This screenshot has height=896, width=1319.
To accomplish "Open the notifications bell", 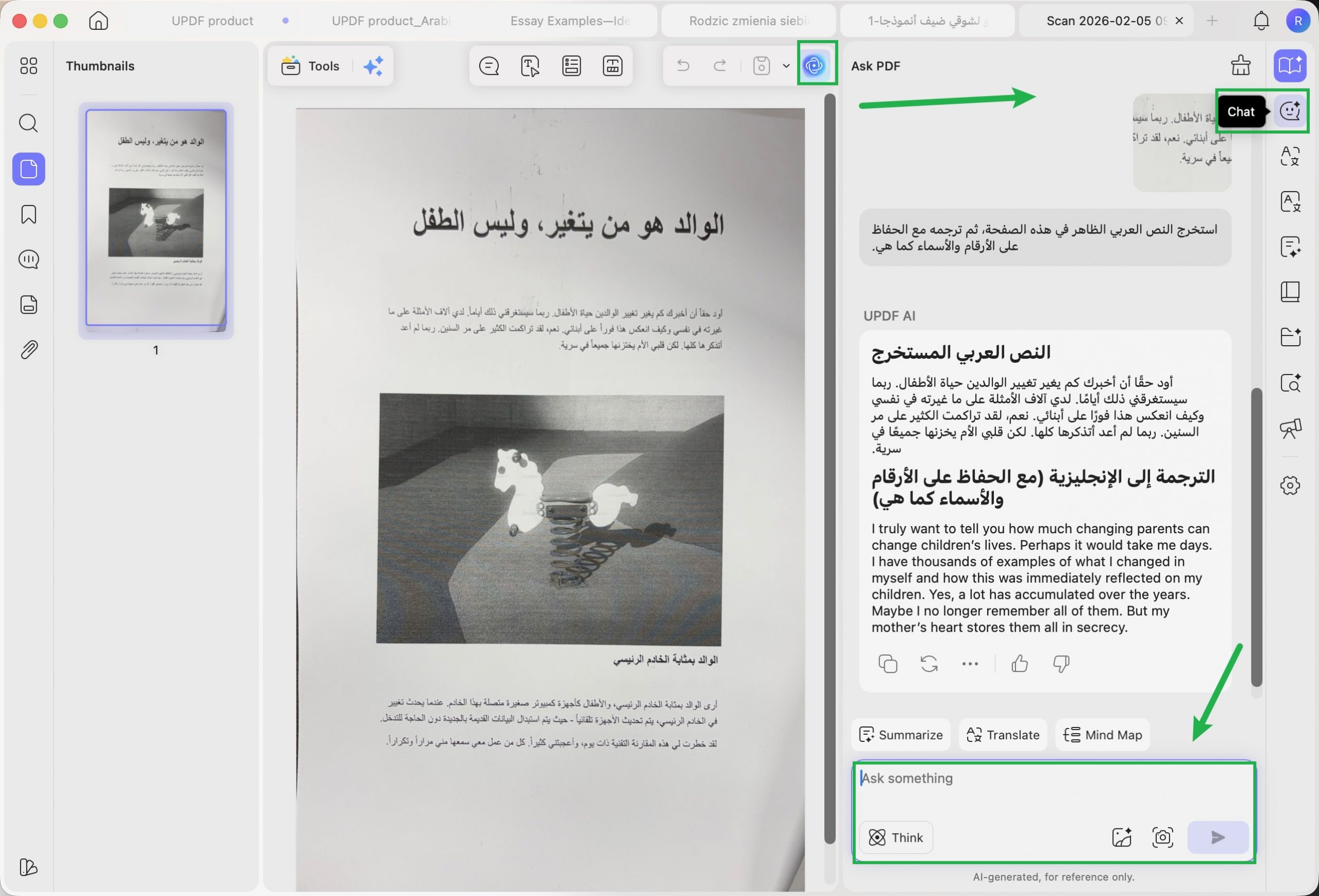I will pos(1261,21).
